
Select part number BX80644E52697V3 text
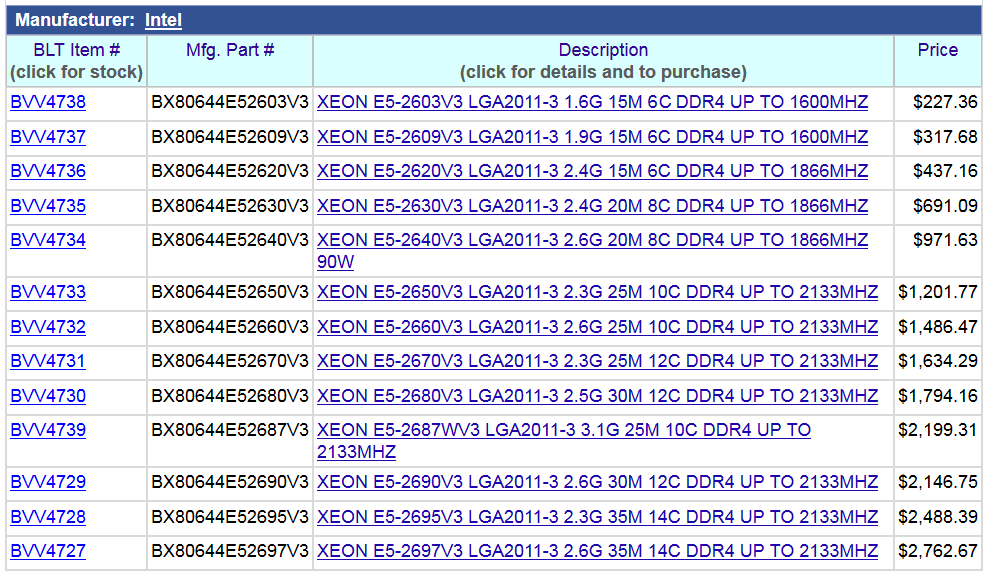230,551
